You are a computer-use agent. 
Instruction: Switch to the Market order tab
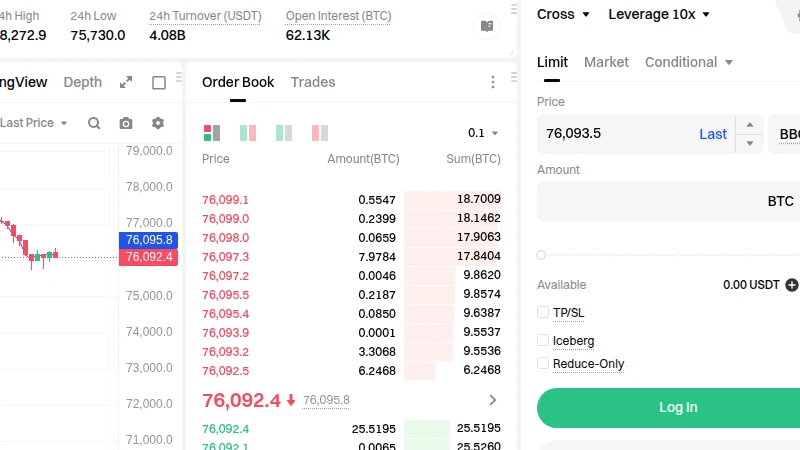pos(606,62)
